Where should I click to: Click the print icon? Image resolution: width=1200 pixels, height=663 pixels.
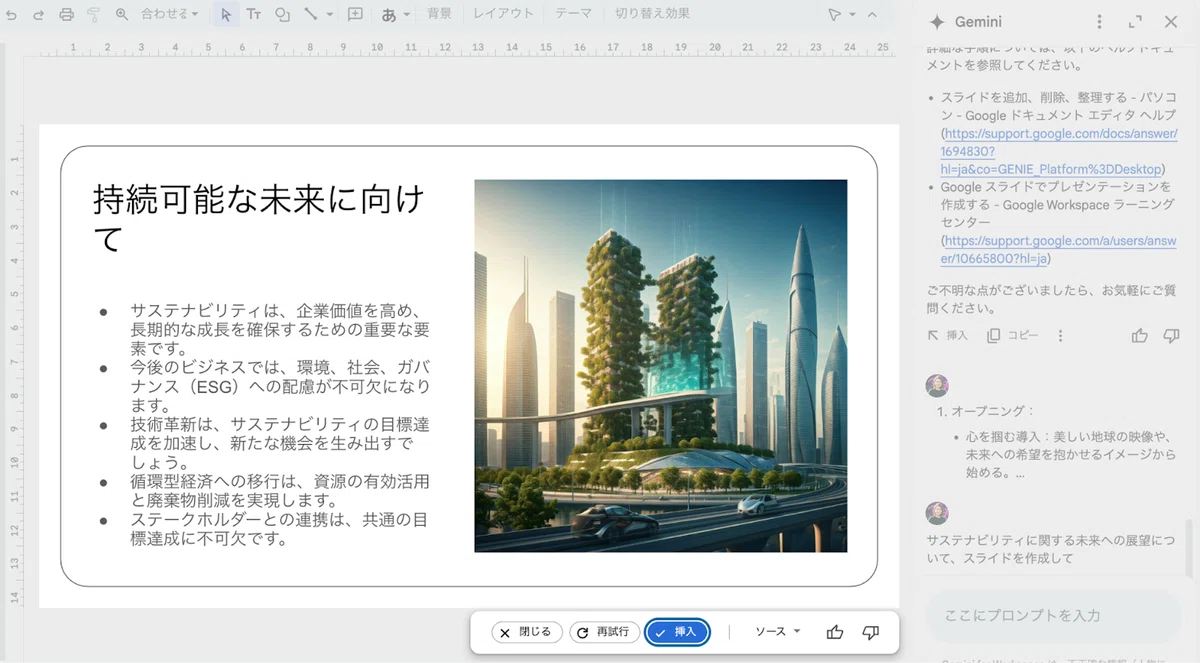tap(66, 15)
